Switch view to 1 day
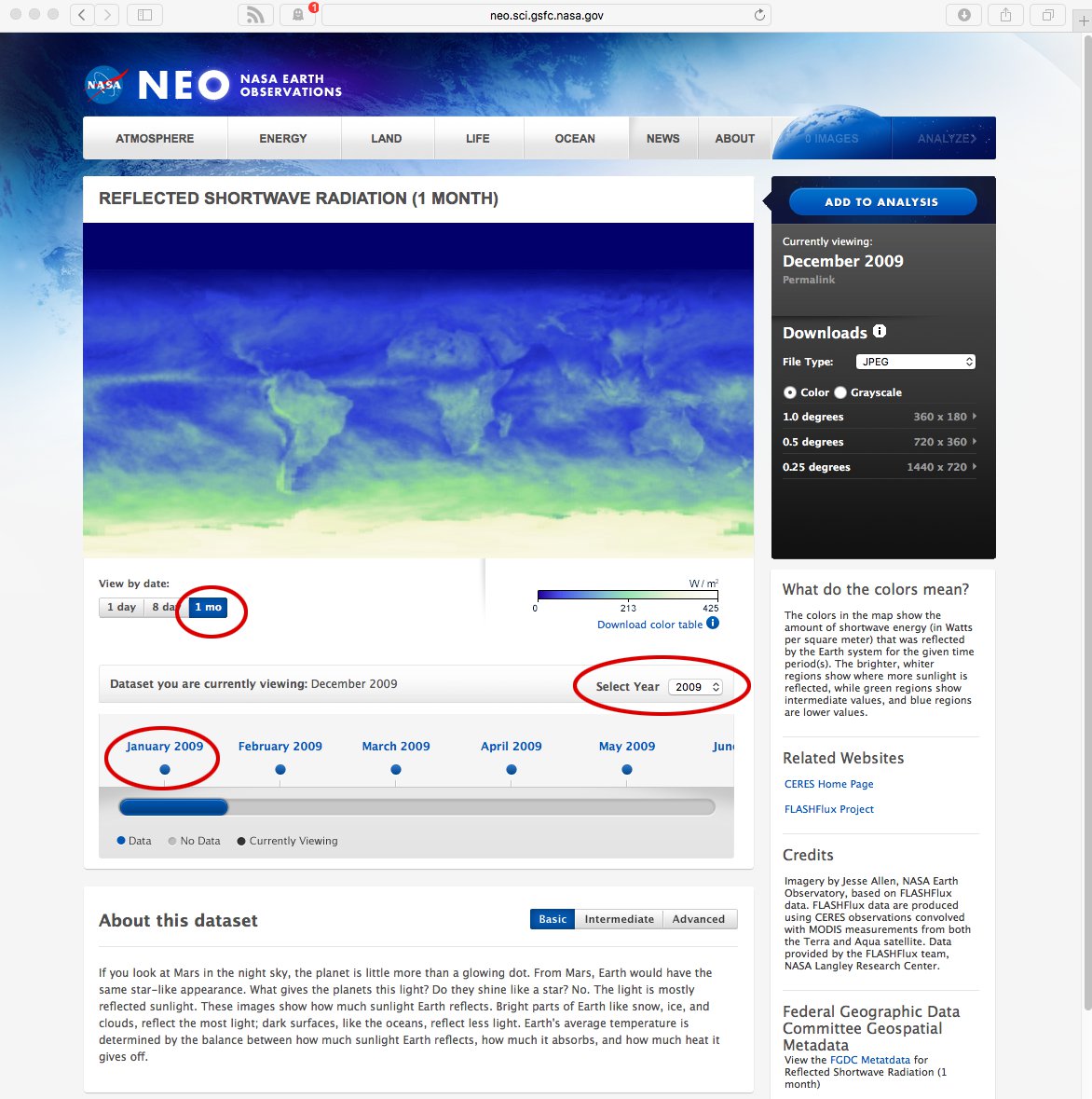Viewport: 1092px width, 1099px height. [121, 607]
